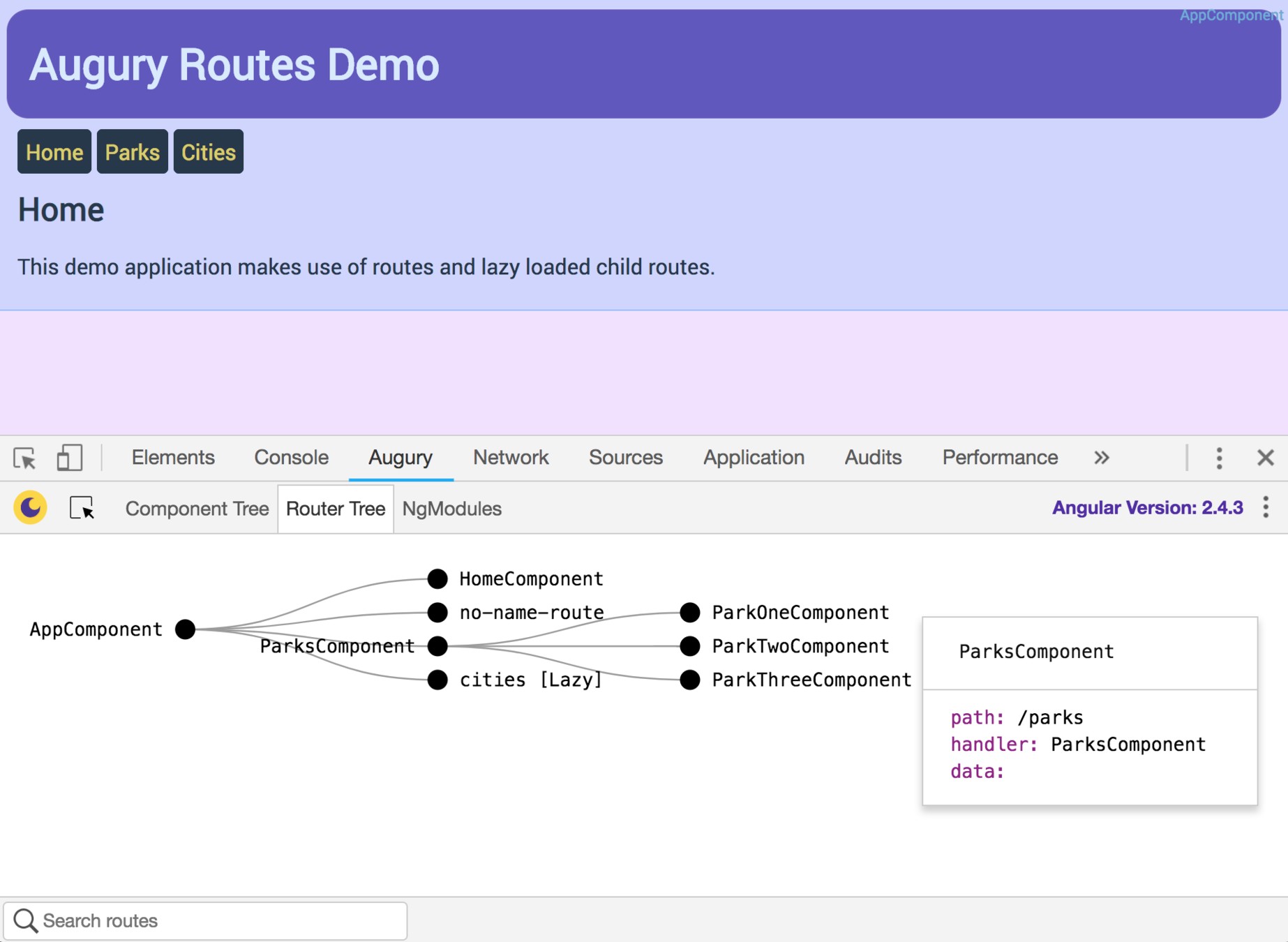The image size is (1288, 942).
Task: Click in the Search routes field
Action: coord(206,920)
